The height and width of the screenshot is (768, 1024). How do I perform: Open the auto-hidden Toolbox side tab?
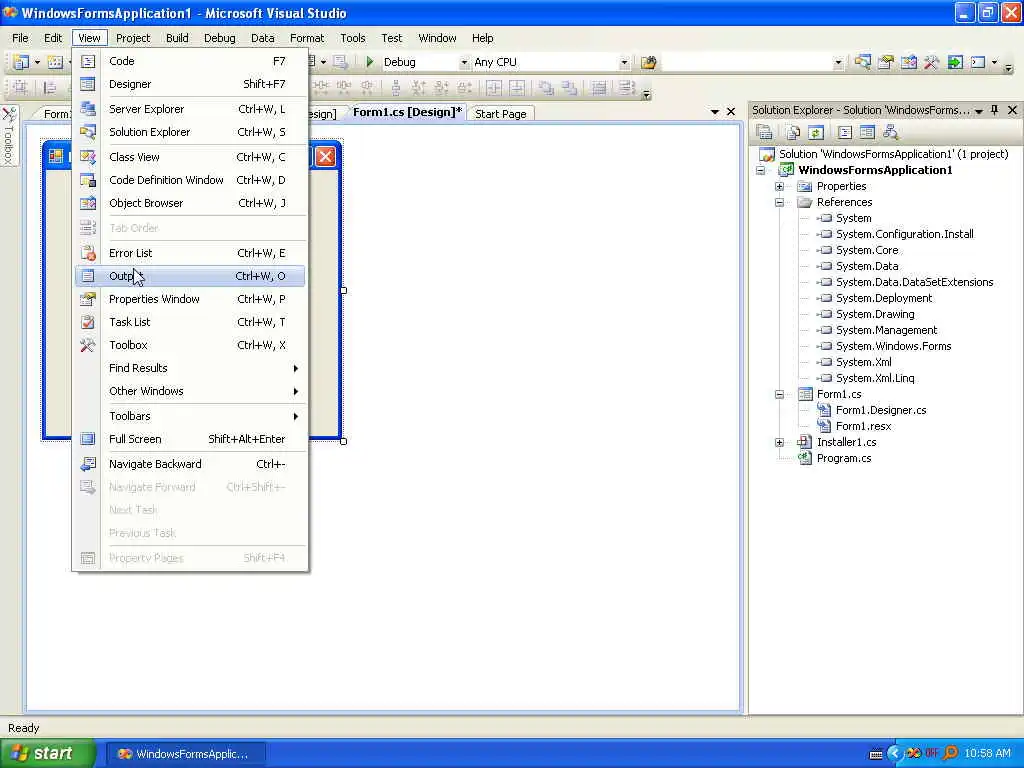click(8, 136)
